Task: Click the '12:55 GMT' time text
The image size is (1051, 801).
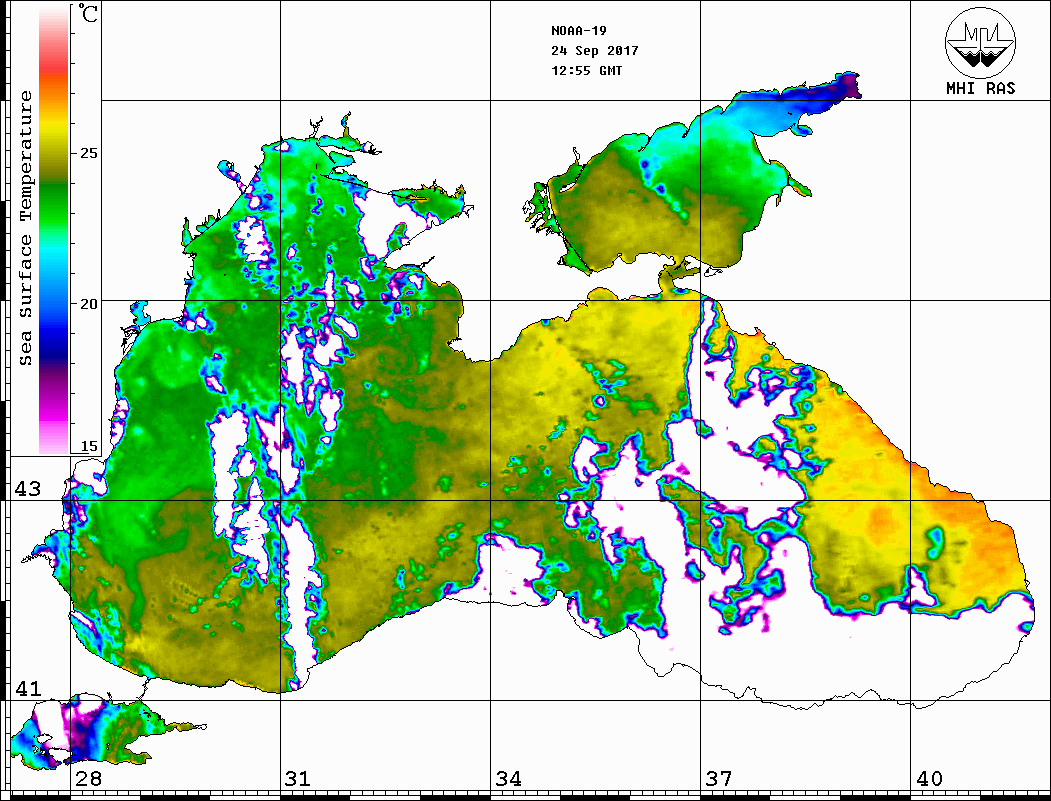Action: tap(586, 71)
